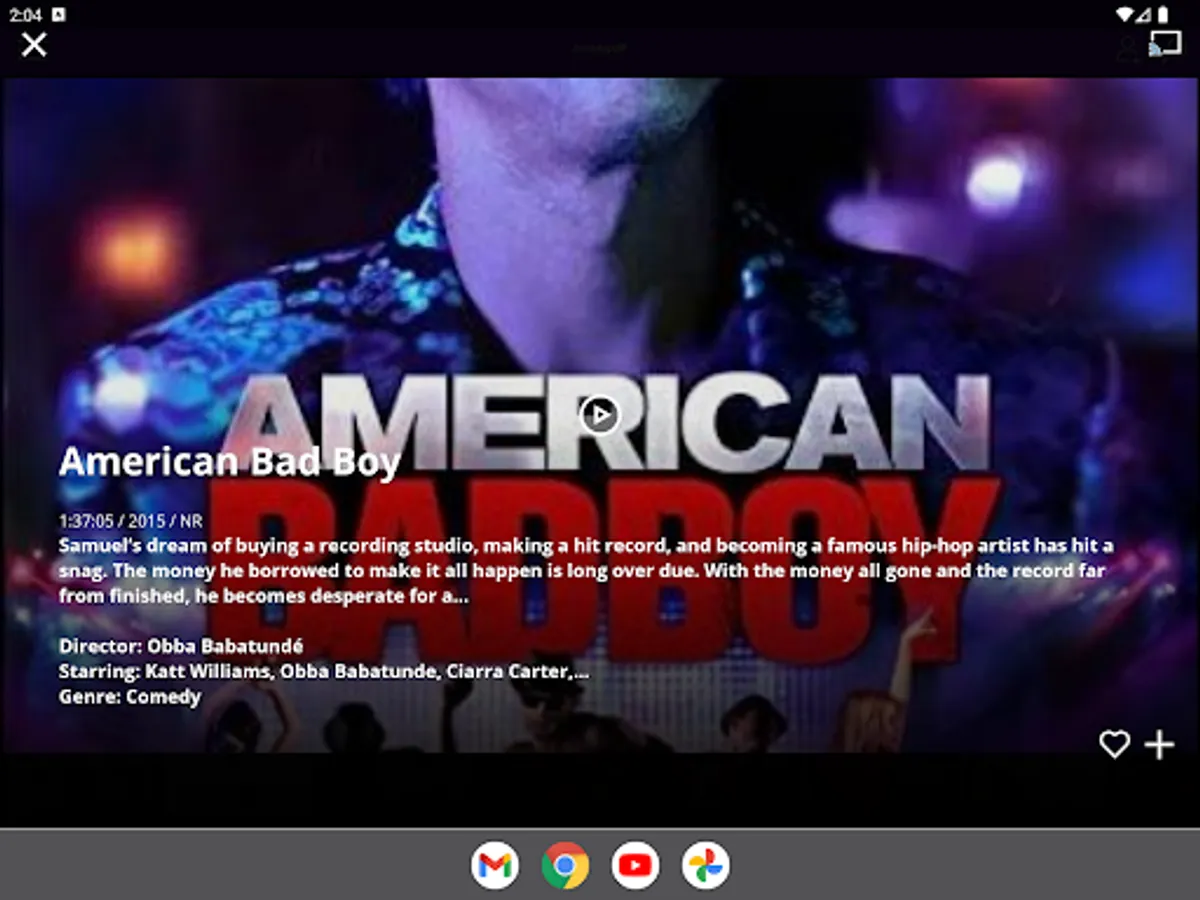This screenshot has height=900, width=1200.
Task: Tap the battery status icon
Action: 1163,14
